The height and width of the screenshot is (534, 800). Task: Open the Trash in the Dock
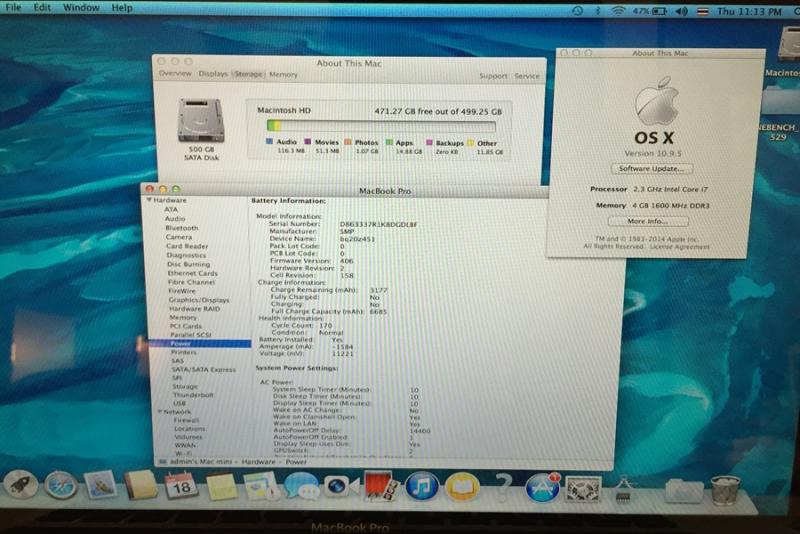coord(725,490)
